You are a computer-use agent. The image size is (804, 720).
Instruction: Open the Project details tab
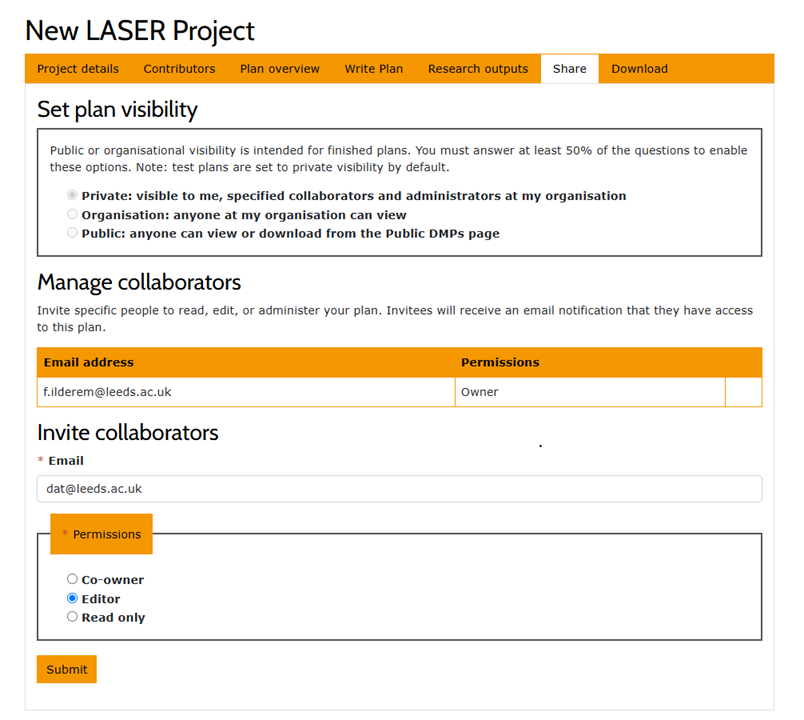click(78, 69)
